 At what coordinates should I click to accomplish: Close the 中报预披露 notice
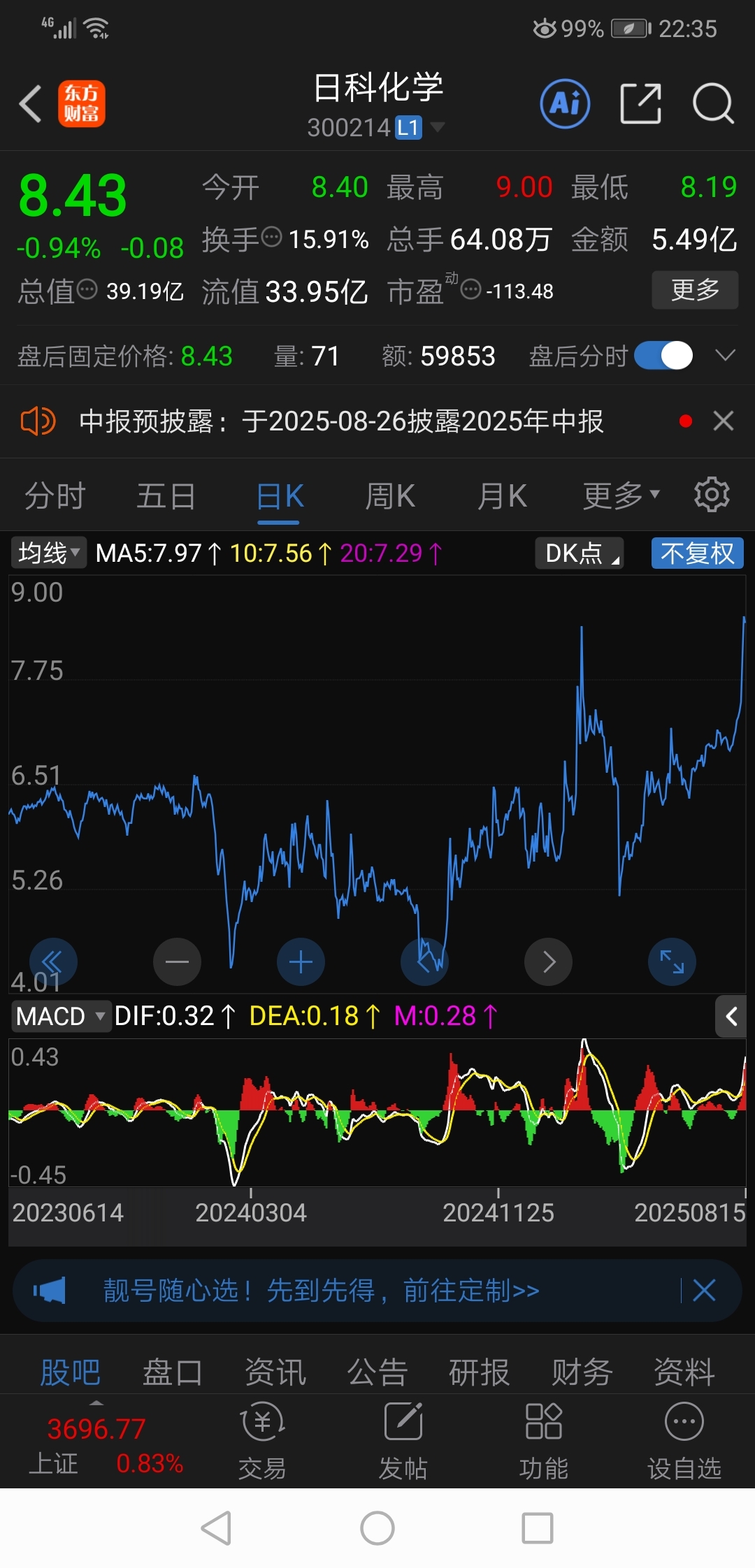pos(724,421)
